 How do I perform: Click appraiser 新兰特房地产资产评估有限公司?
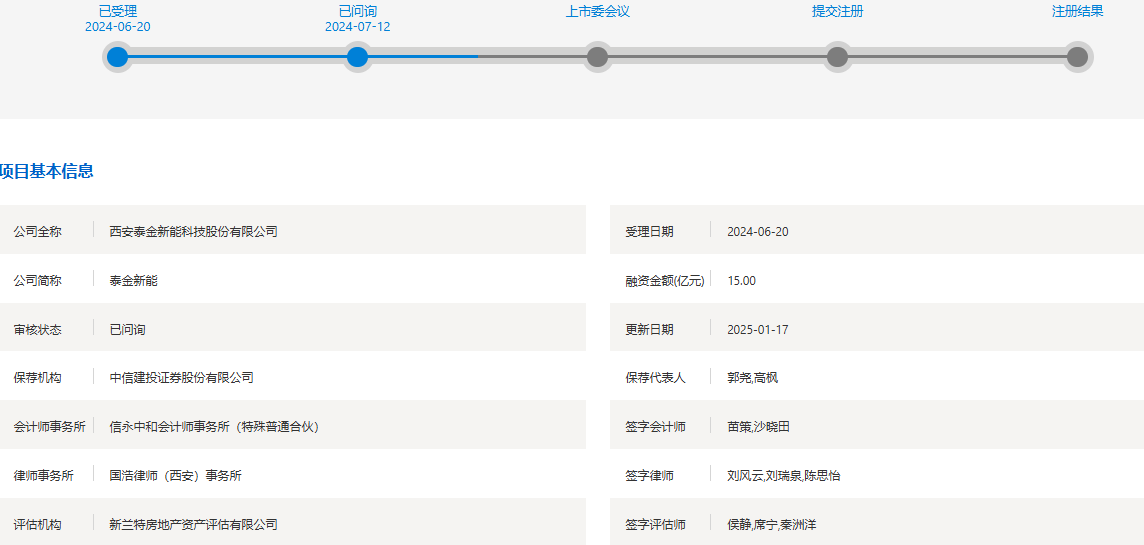[193, 525]
